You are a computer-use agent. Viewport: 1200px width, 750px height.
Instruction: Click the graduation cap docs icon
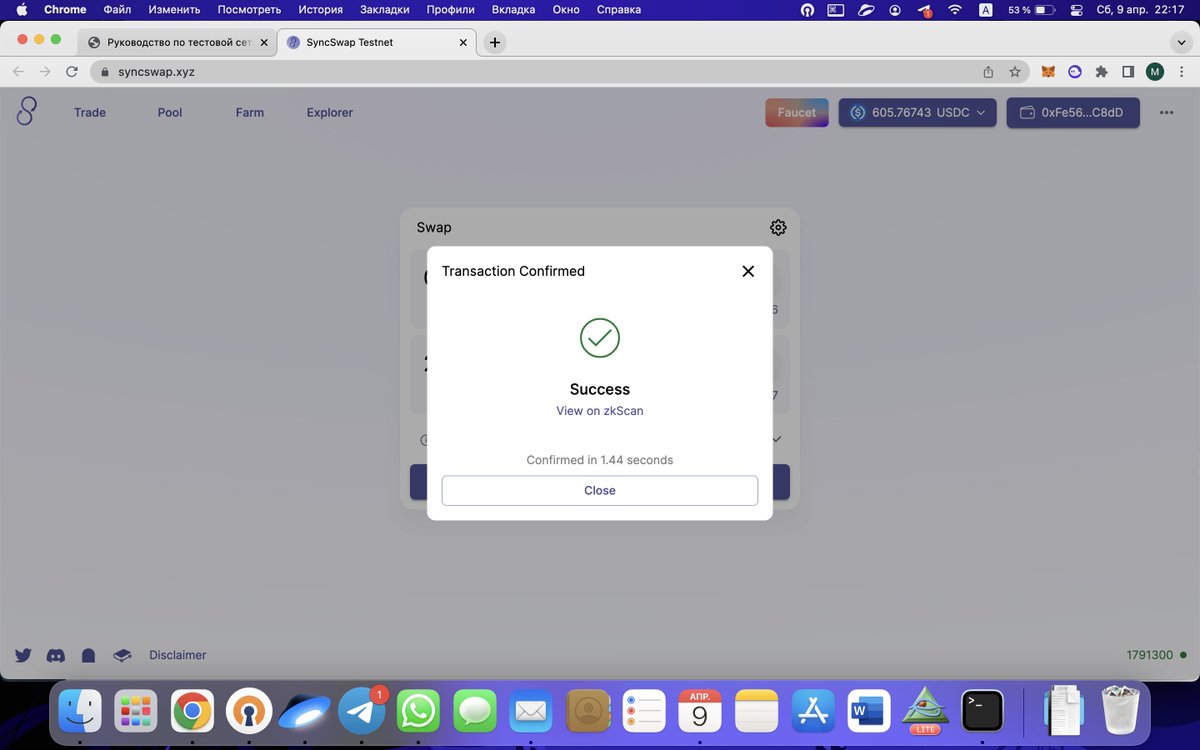coord(122,655)
